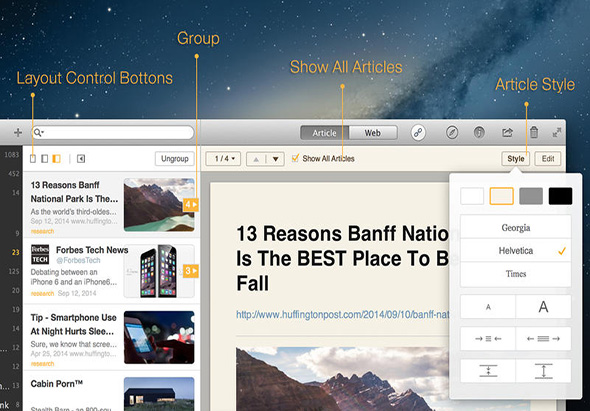Image resolution: width=590 pixels, height=411 pixels.
Task: Choose the gray background swatch
Action: [531, 196]
